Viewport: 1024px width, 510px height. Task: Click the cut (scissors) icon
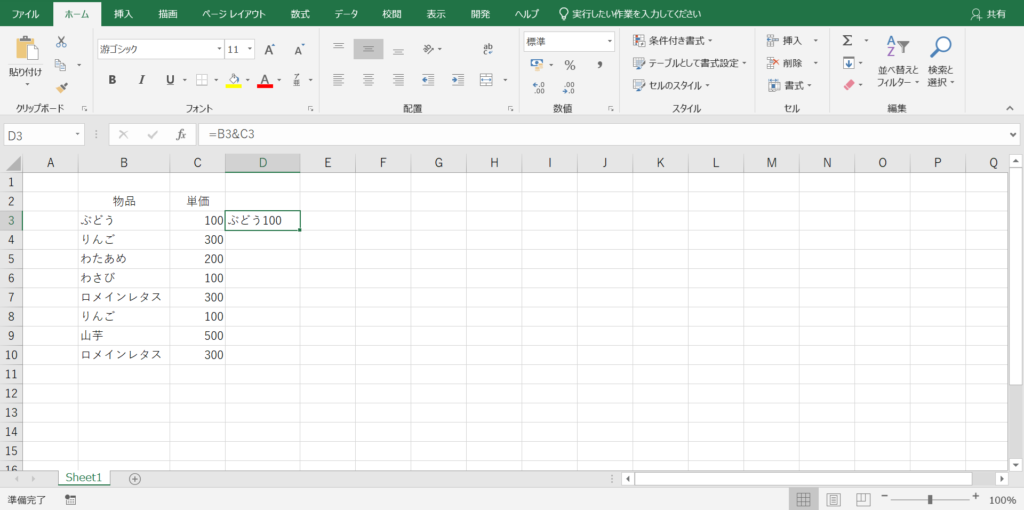pos(61,42)
